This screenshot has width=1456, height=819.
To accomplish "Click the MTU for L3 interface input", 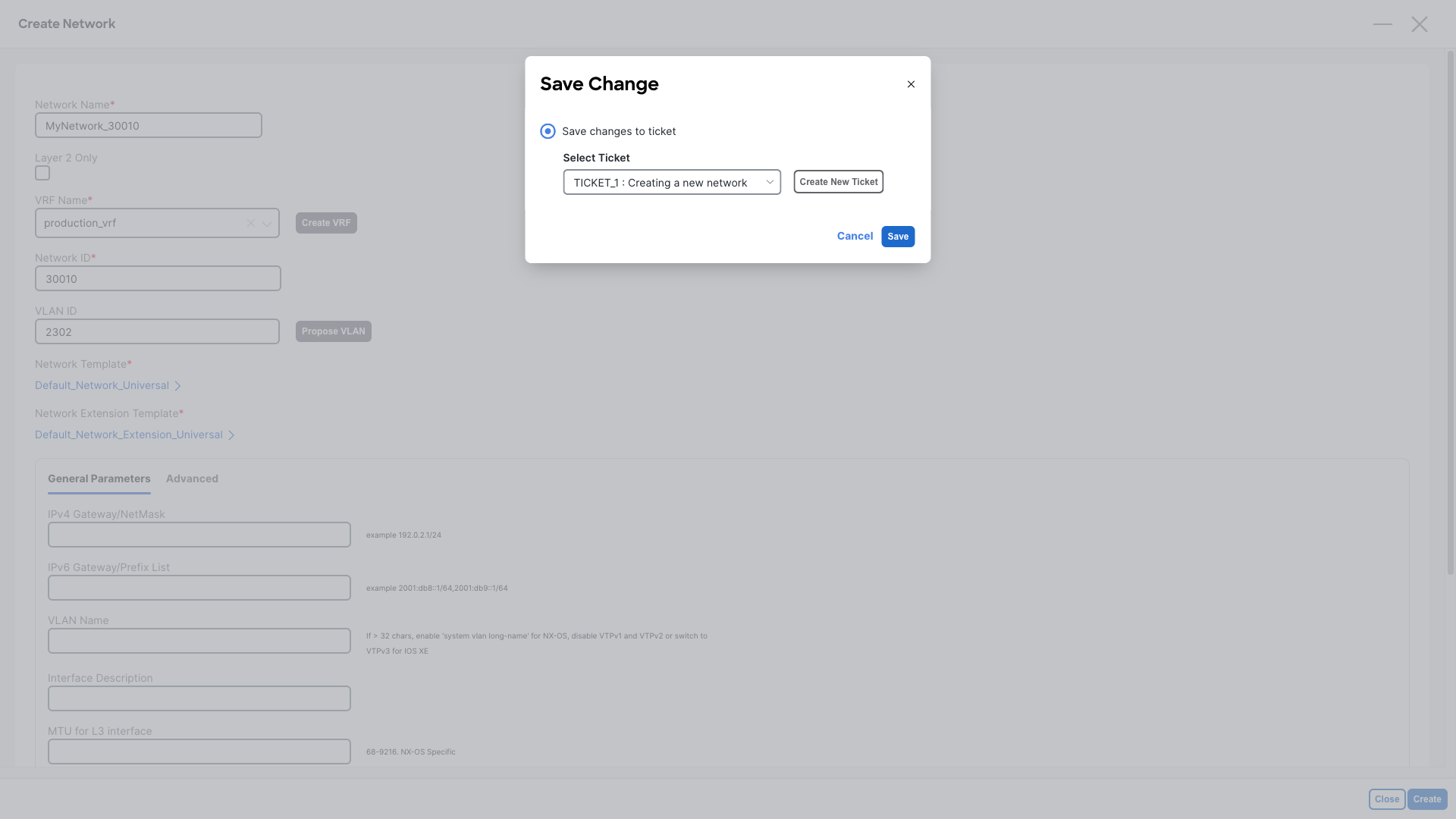I will pyautogui.click(x=199, y=752).
